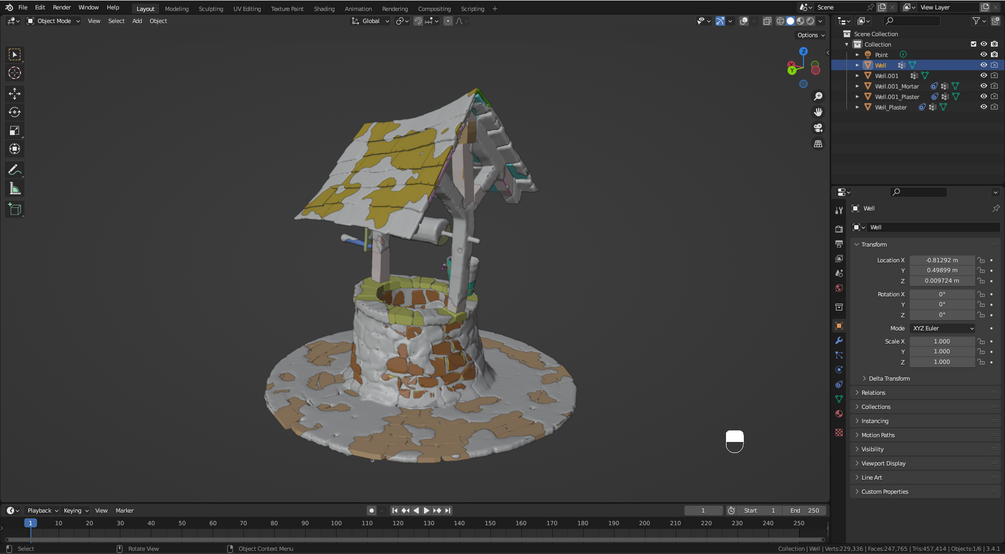The width and height of the screenshot is (1005, 554).
Task: Toggle Collection exclude checkbox in outliner
Action: (974, 44)
